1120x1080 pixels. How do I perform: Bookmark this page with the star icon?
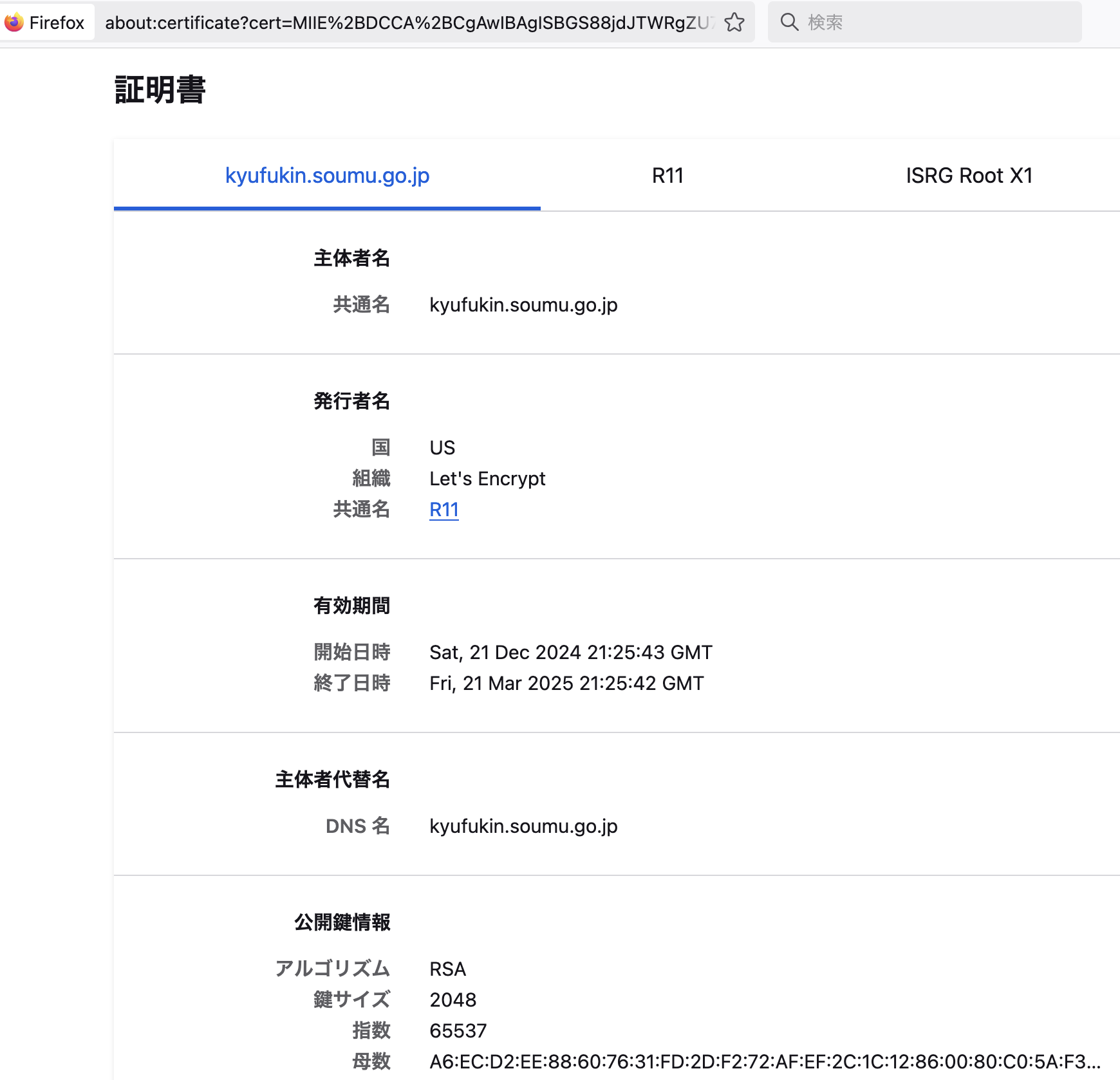click(734, 23)
